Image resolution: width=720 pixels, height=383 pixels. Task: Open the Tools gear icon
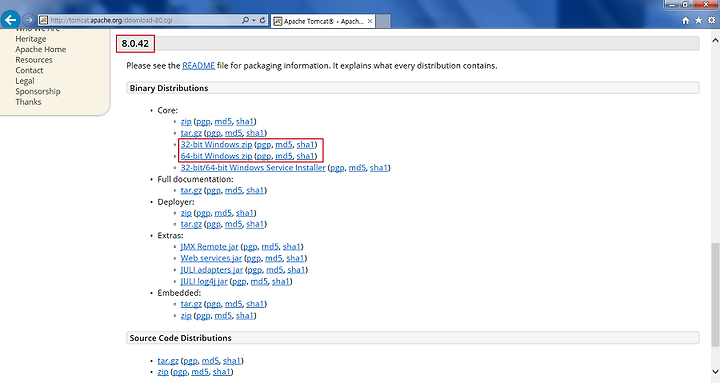point(711,20)
